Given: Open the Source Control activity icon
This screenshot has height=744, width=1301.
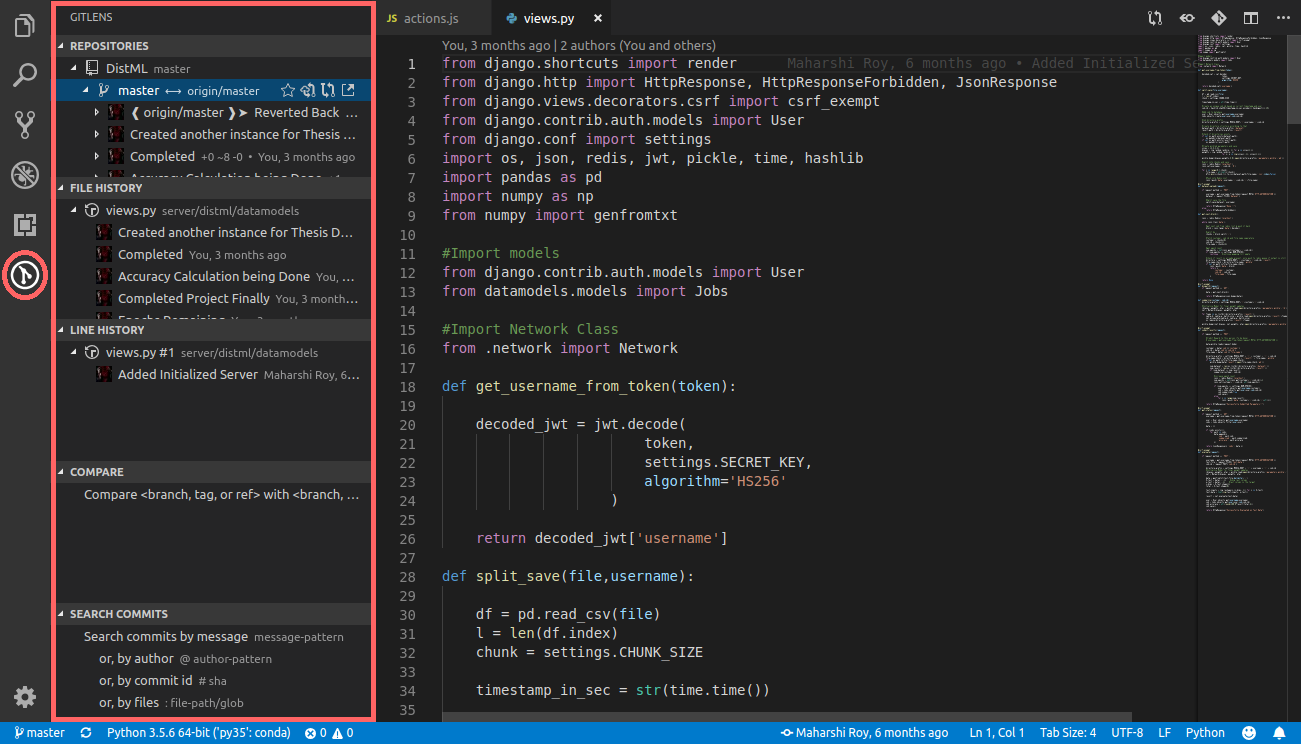Looking at the screenshot, I should point(25,124).
